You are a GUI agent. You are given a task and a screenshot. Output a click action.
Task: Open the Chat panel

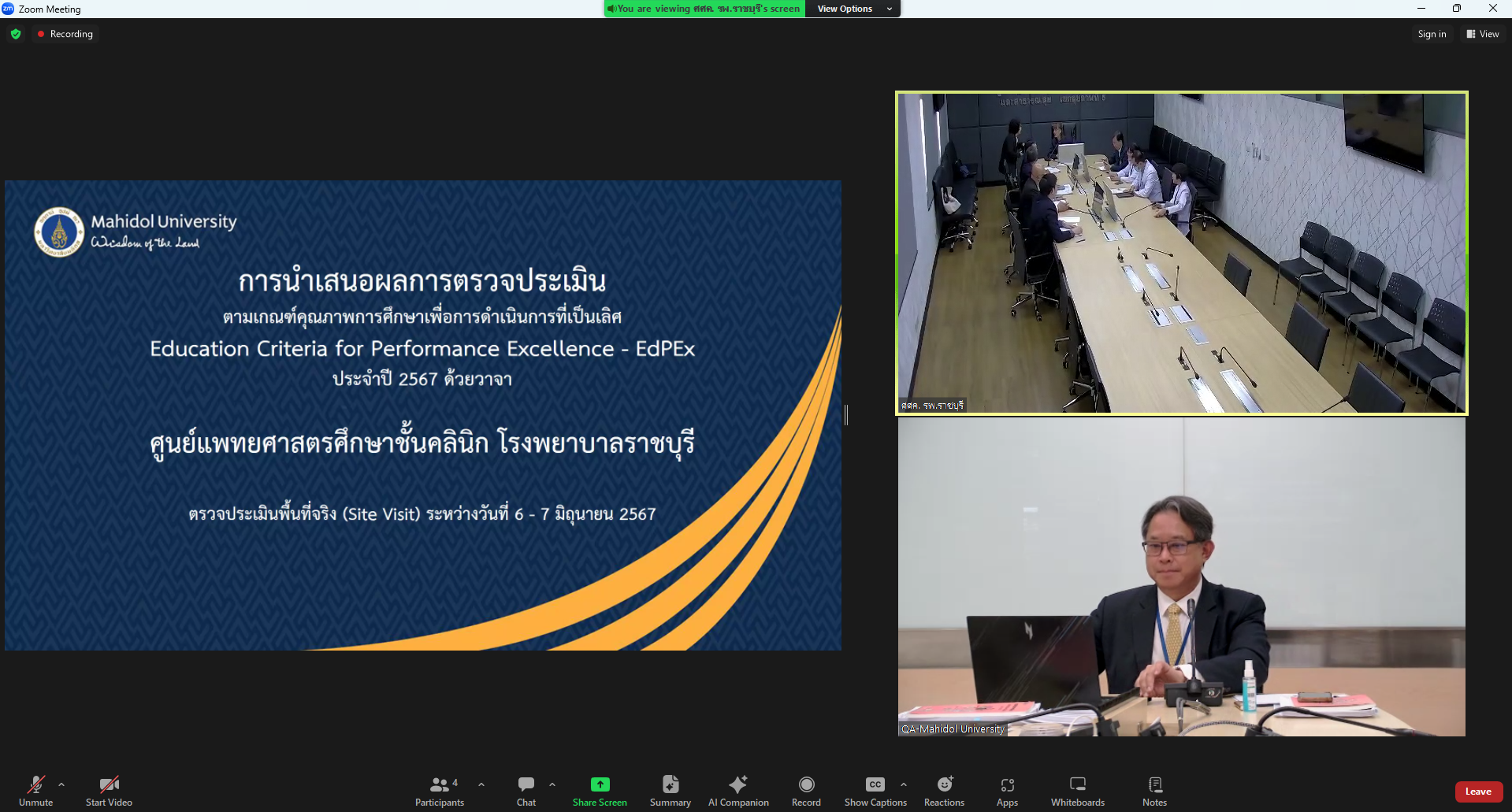click(x=526, y=791)
